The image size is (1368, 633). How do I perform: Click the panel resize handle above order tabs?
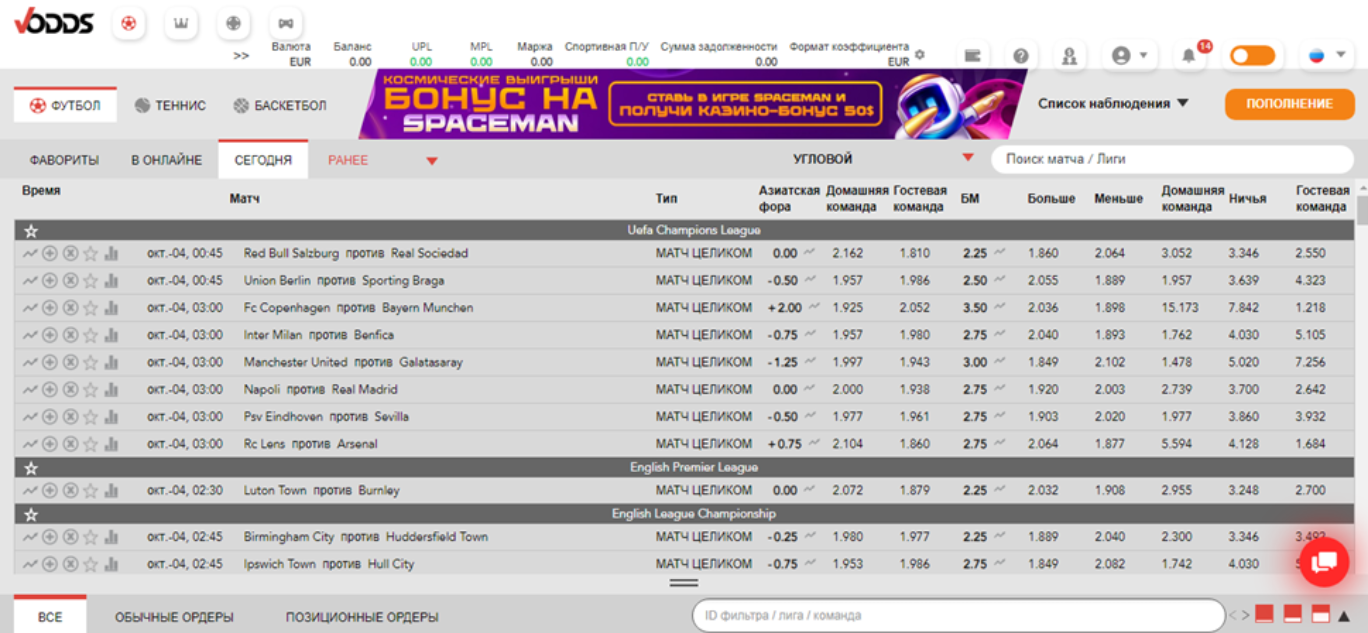(x=684, y=582)
